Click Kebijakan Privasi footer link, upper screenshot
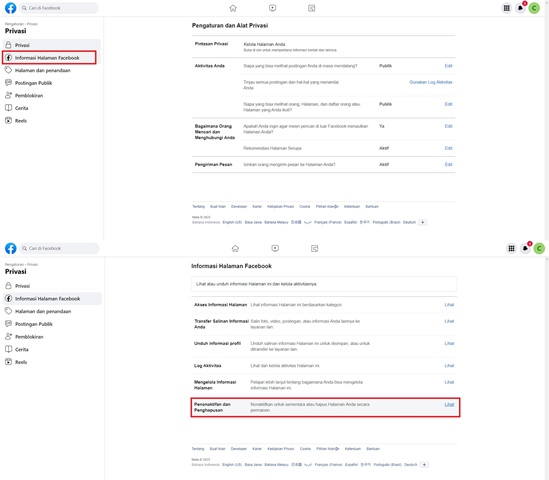This screenshot has height=480, width=549. 280,206
